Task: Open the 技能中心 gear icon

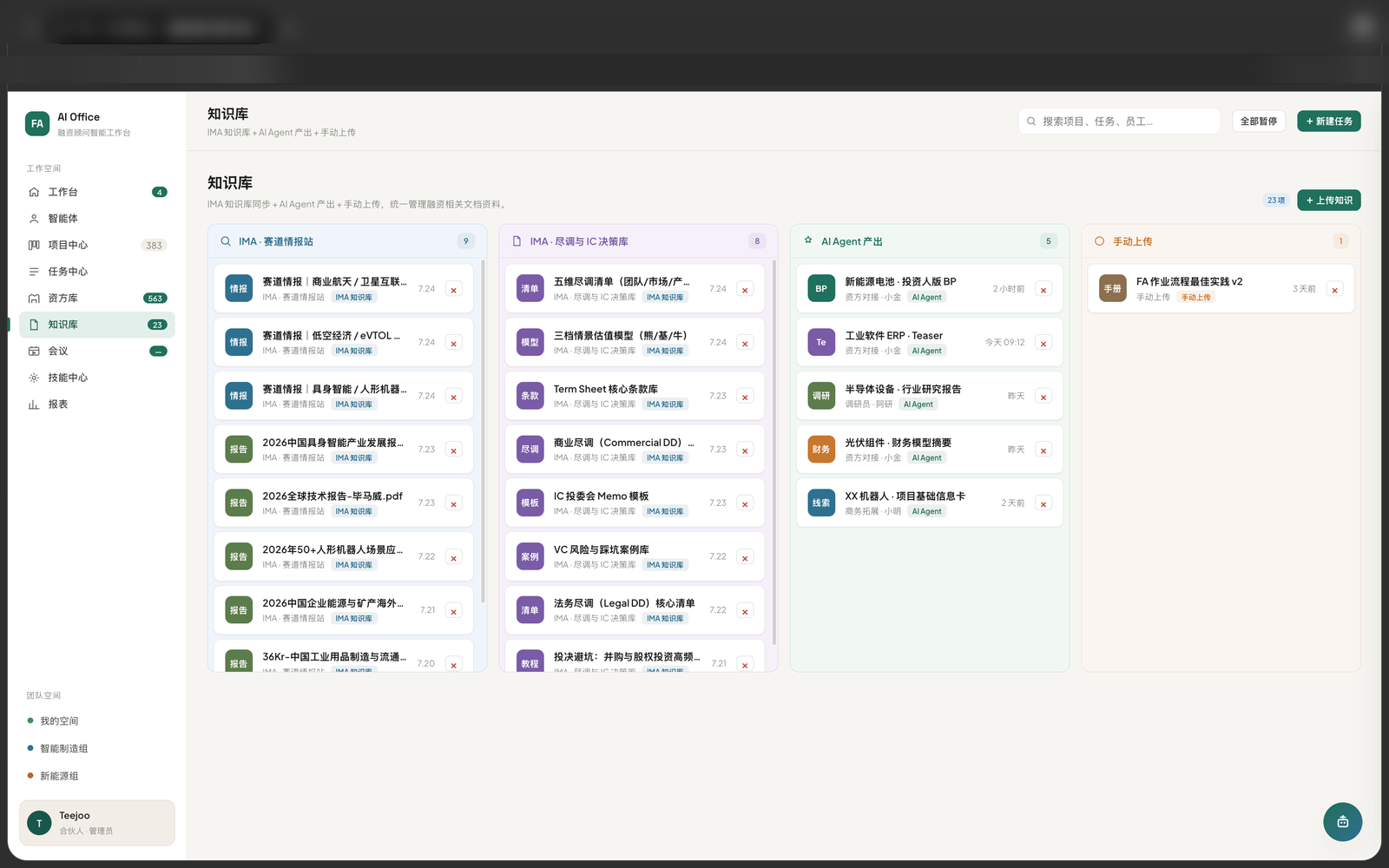Action: [34, 378]
